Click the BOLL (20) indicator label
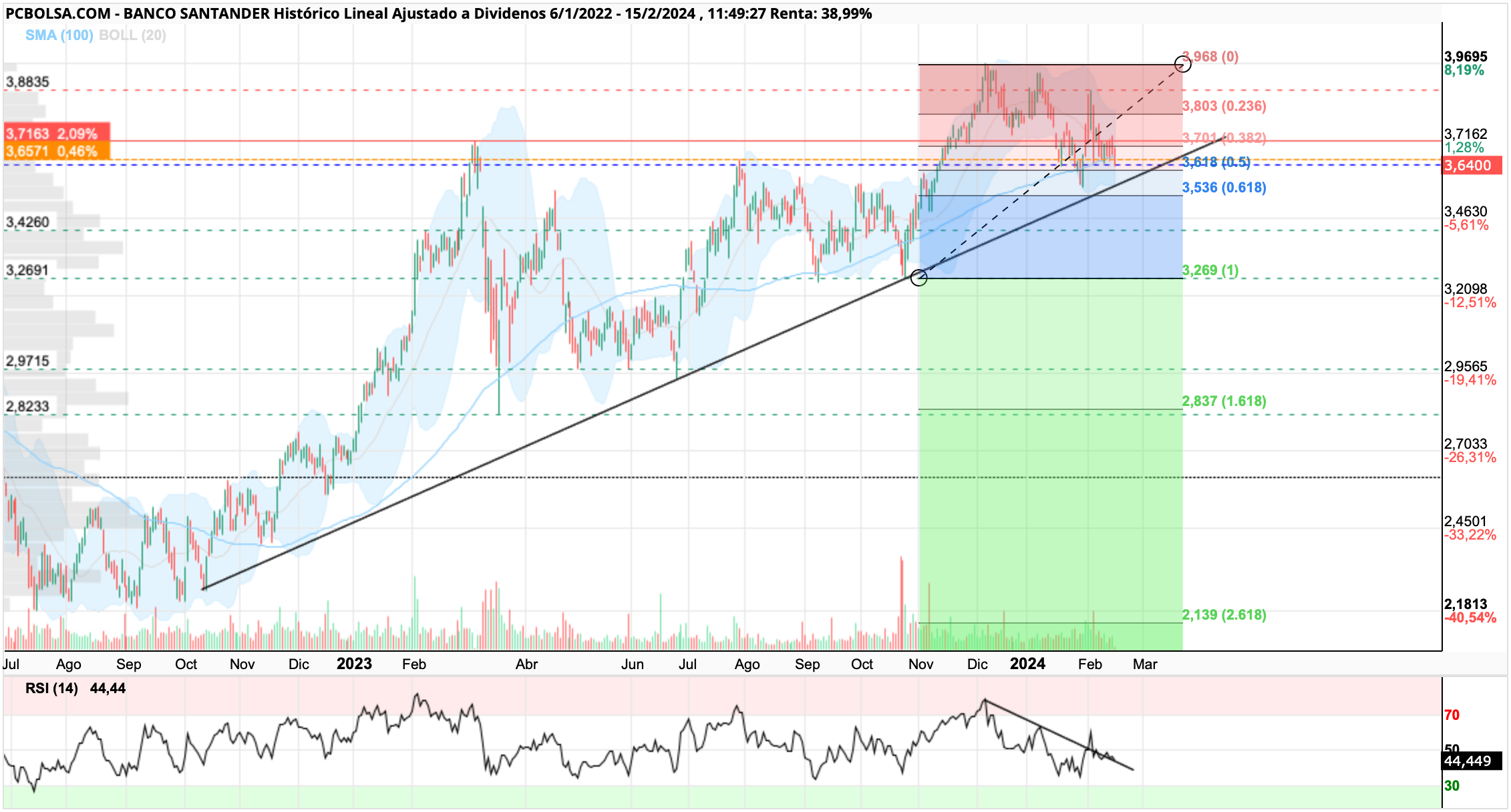The width and height of the screenshot is (1511, 812). (x=132, y=35)
